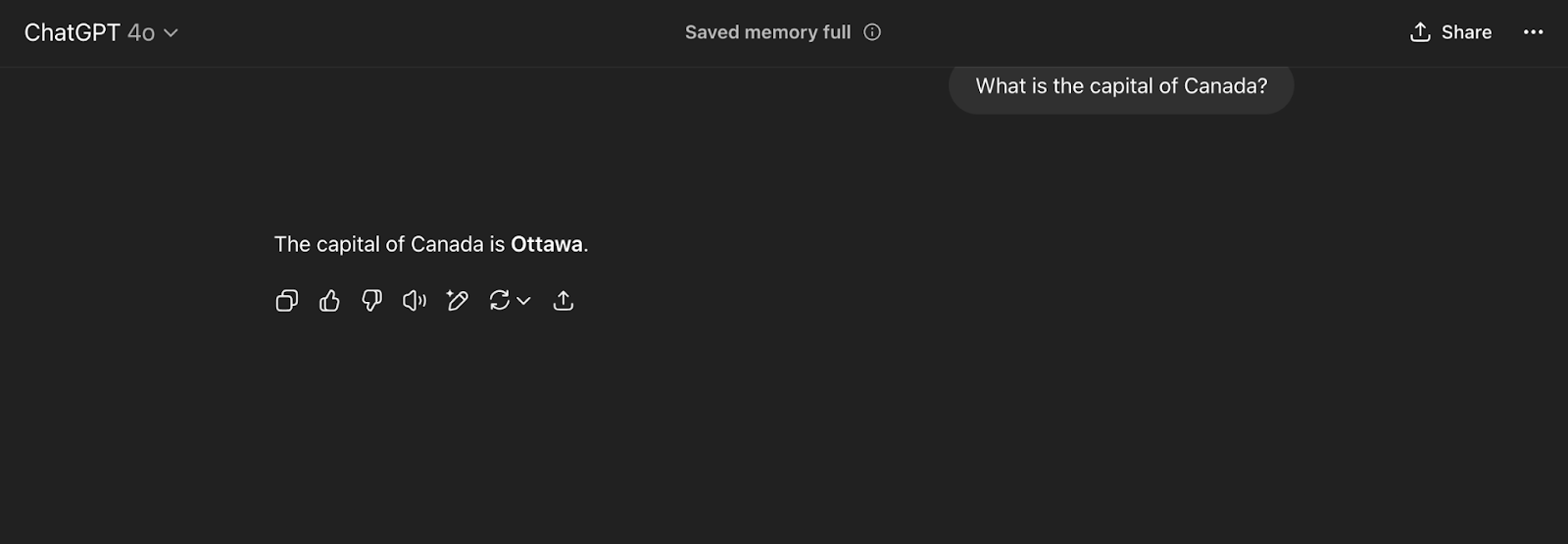Image resolution: width=1568 pixels, height=544 pixels.
Task: Mark the response with thumbs down
Action: (371, 301)
